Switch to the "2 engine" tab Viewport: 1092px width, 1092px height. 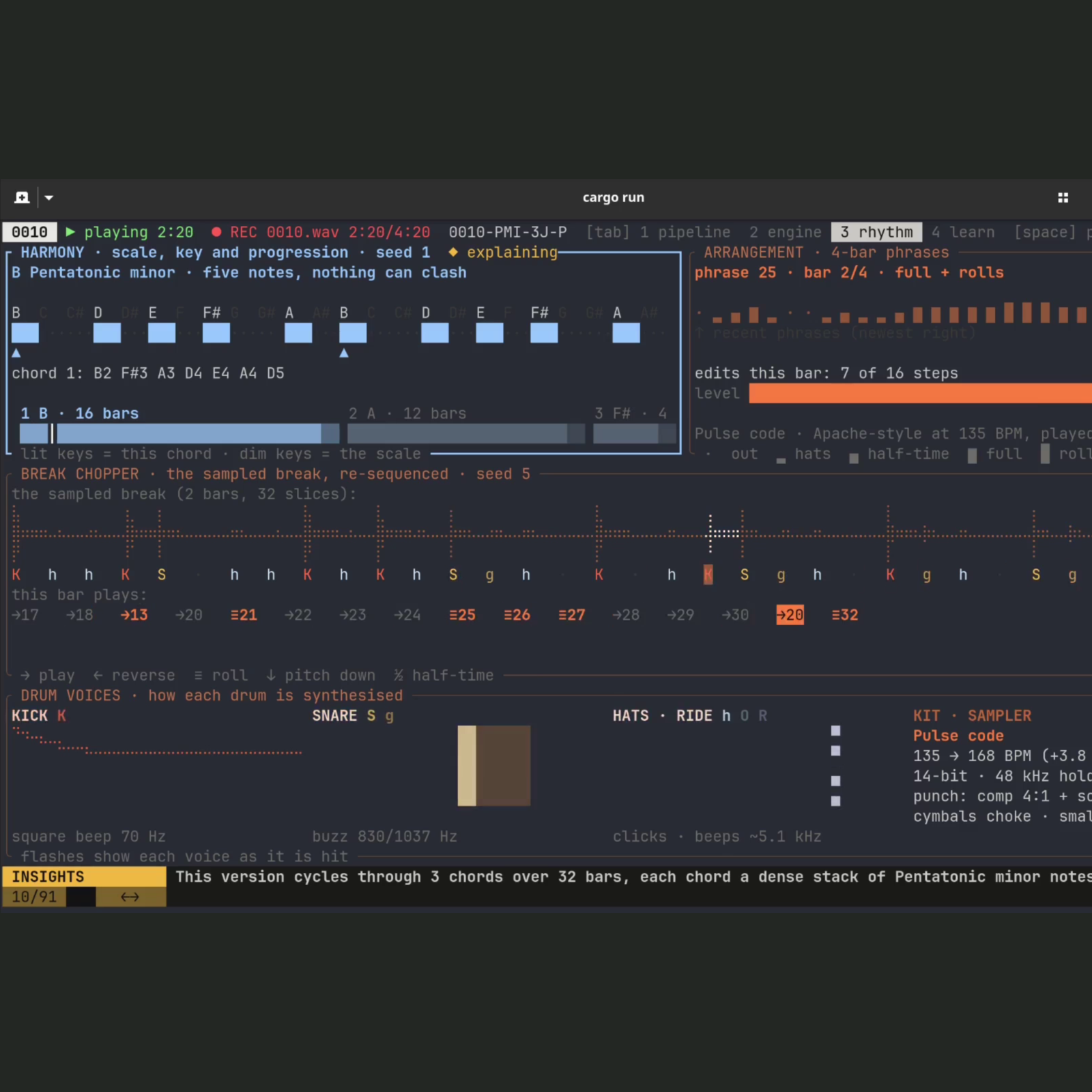click(x=786, y=232)
